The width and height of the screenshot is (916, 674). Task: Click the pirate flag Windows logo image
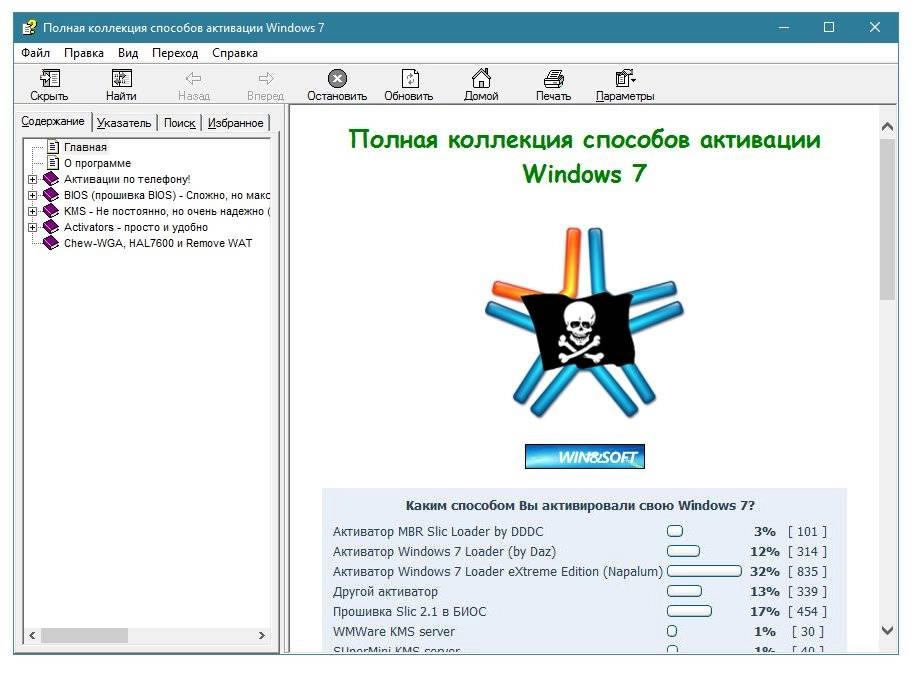(584, 322)
